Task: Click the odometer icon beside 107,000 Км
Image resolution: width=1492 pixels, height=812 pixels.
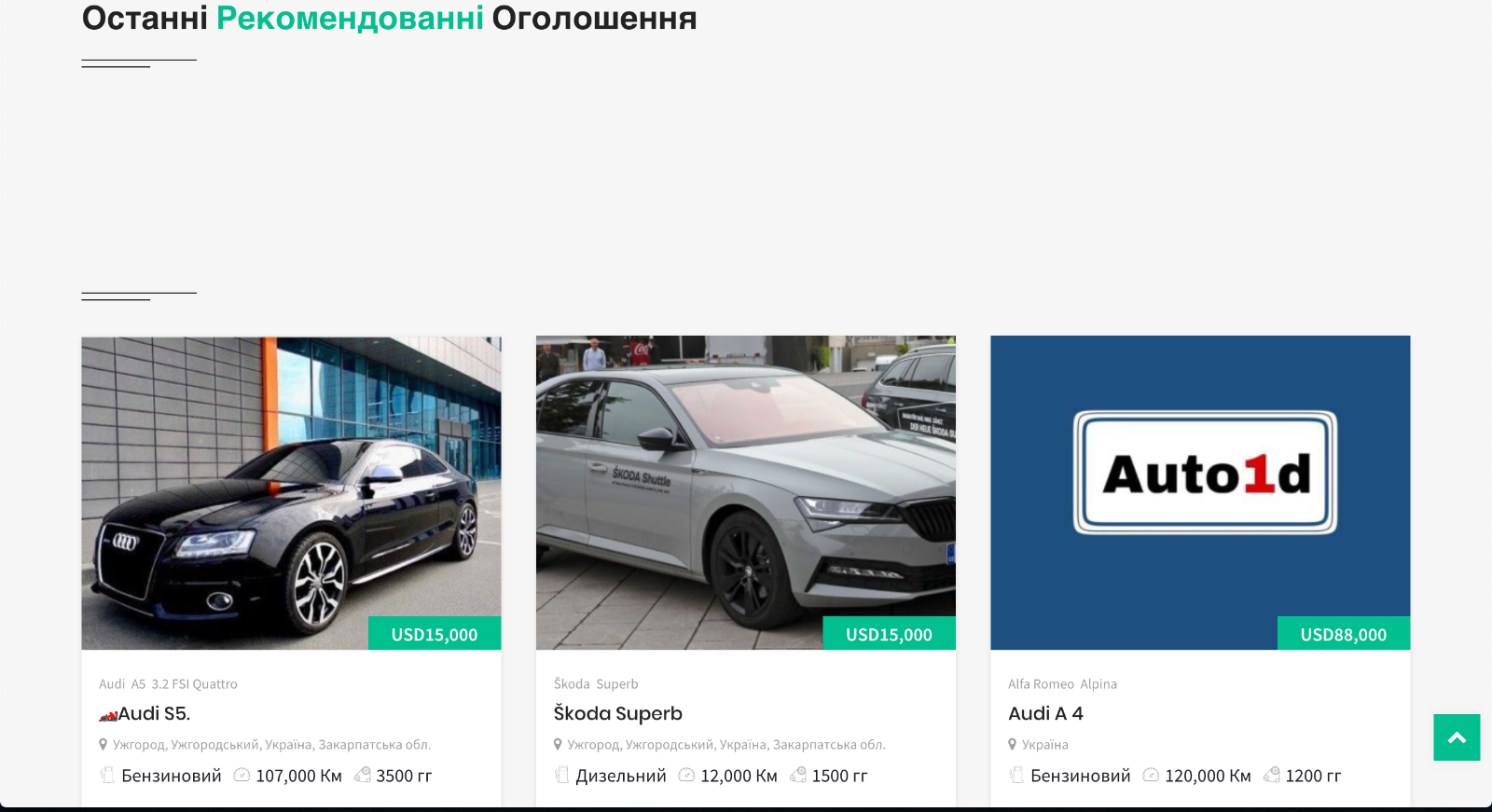Action: tap(242, 775)
